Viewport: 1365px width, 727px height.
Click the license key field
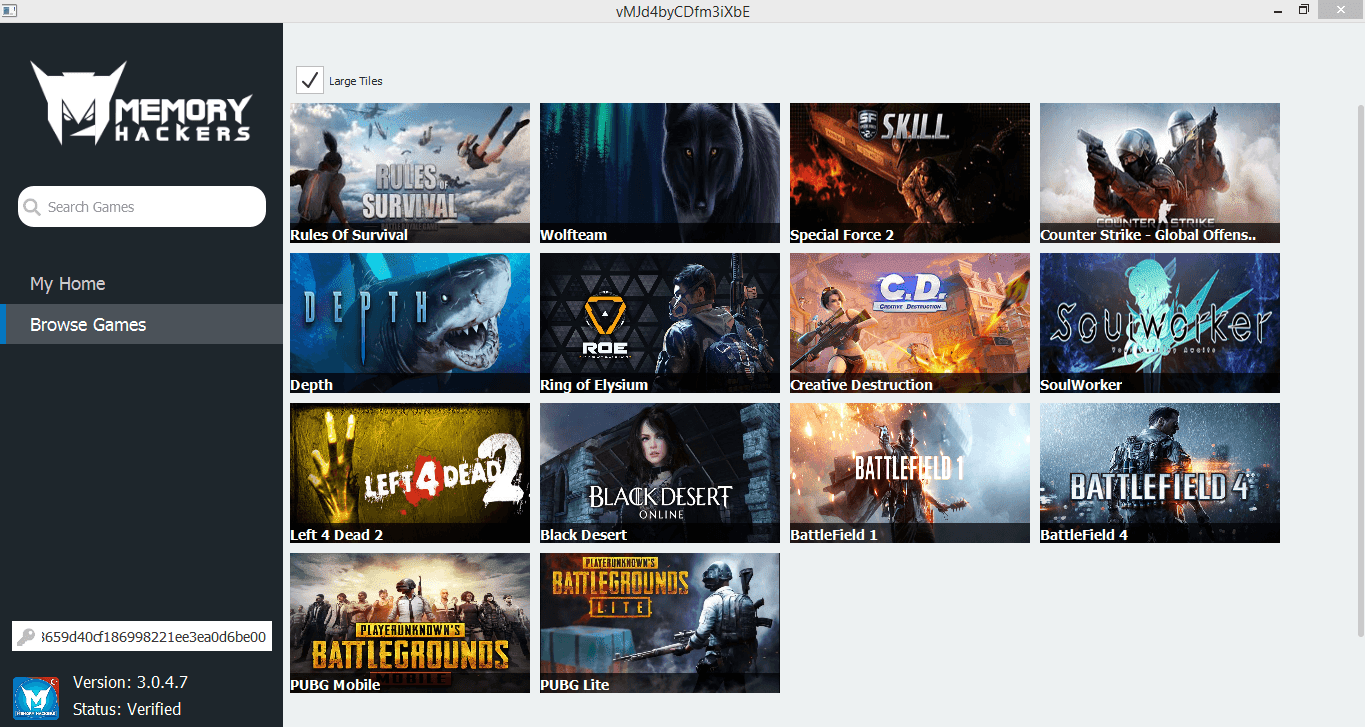click(x=142, y=636)
